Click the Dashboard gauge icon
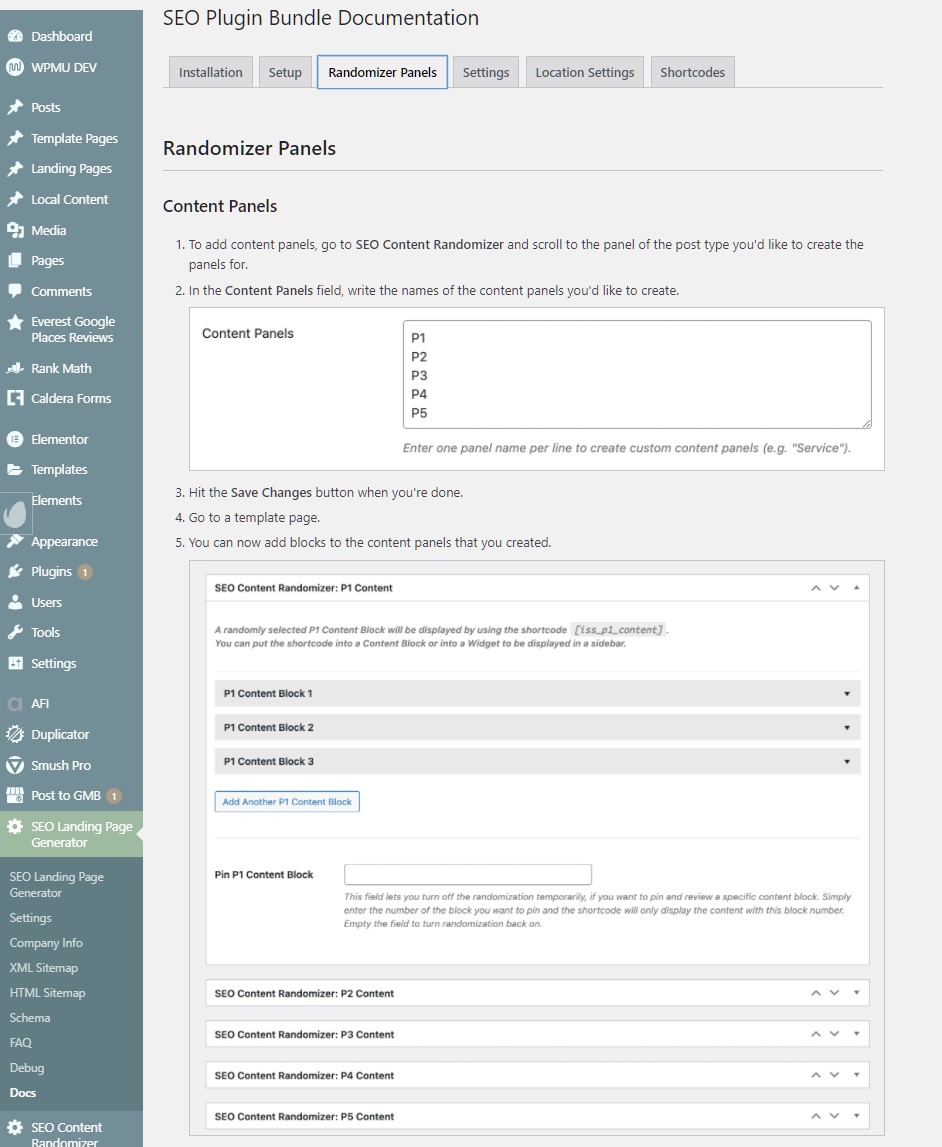The image size is (942, 1147). [15, 36]
